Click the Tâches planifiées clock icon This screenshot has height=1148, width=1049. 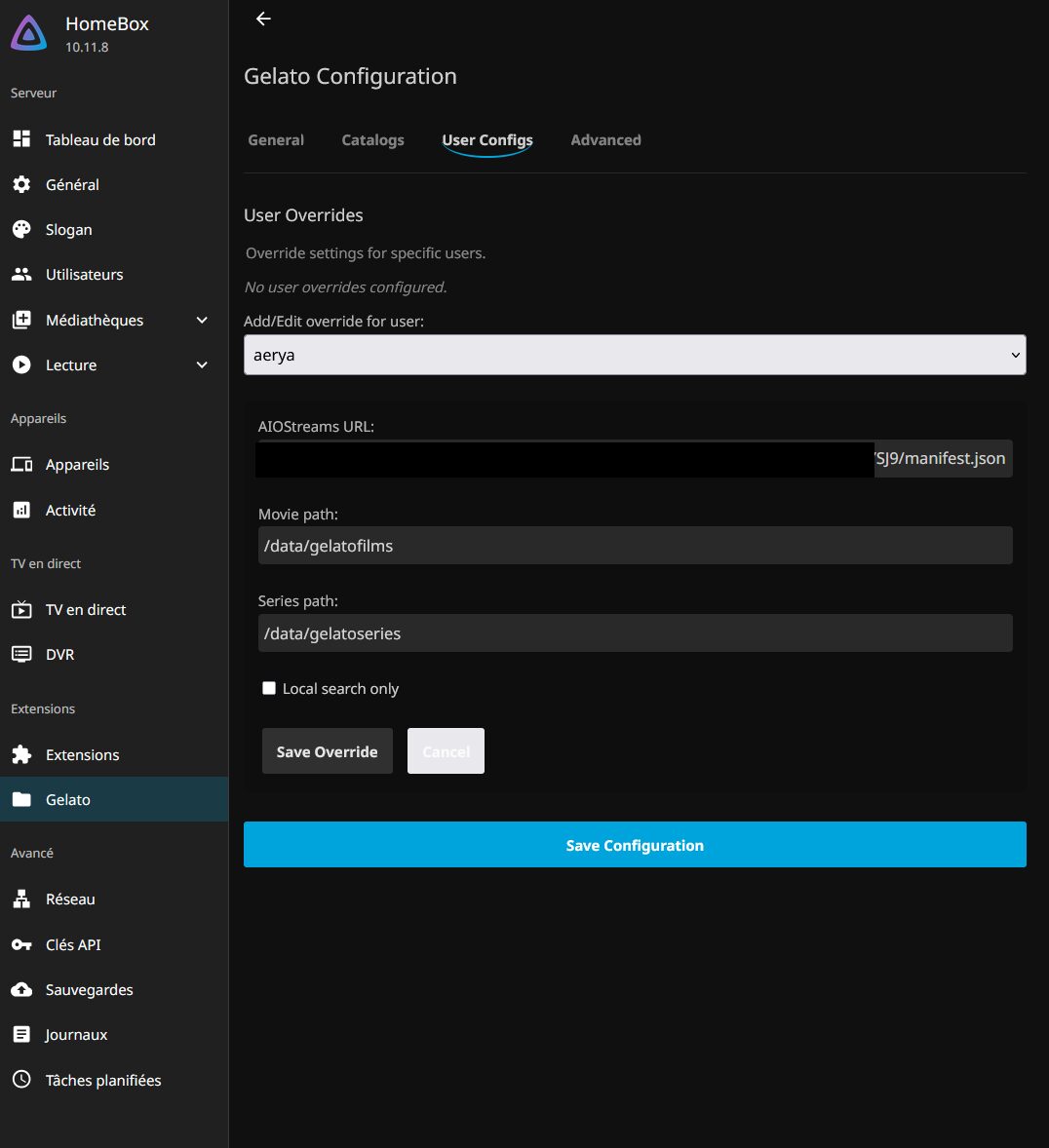(x=22, y=1079)
